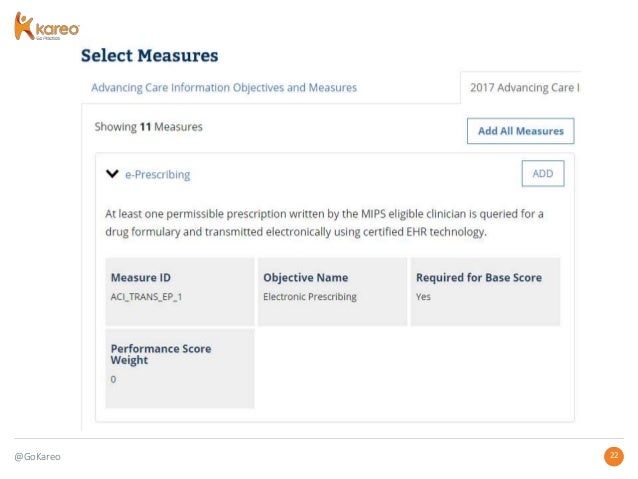Click the Showing 11 Measures count text
This screenshot has width=638, height=479.
(148, 127)
